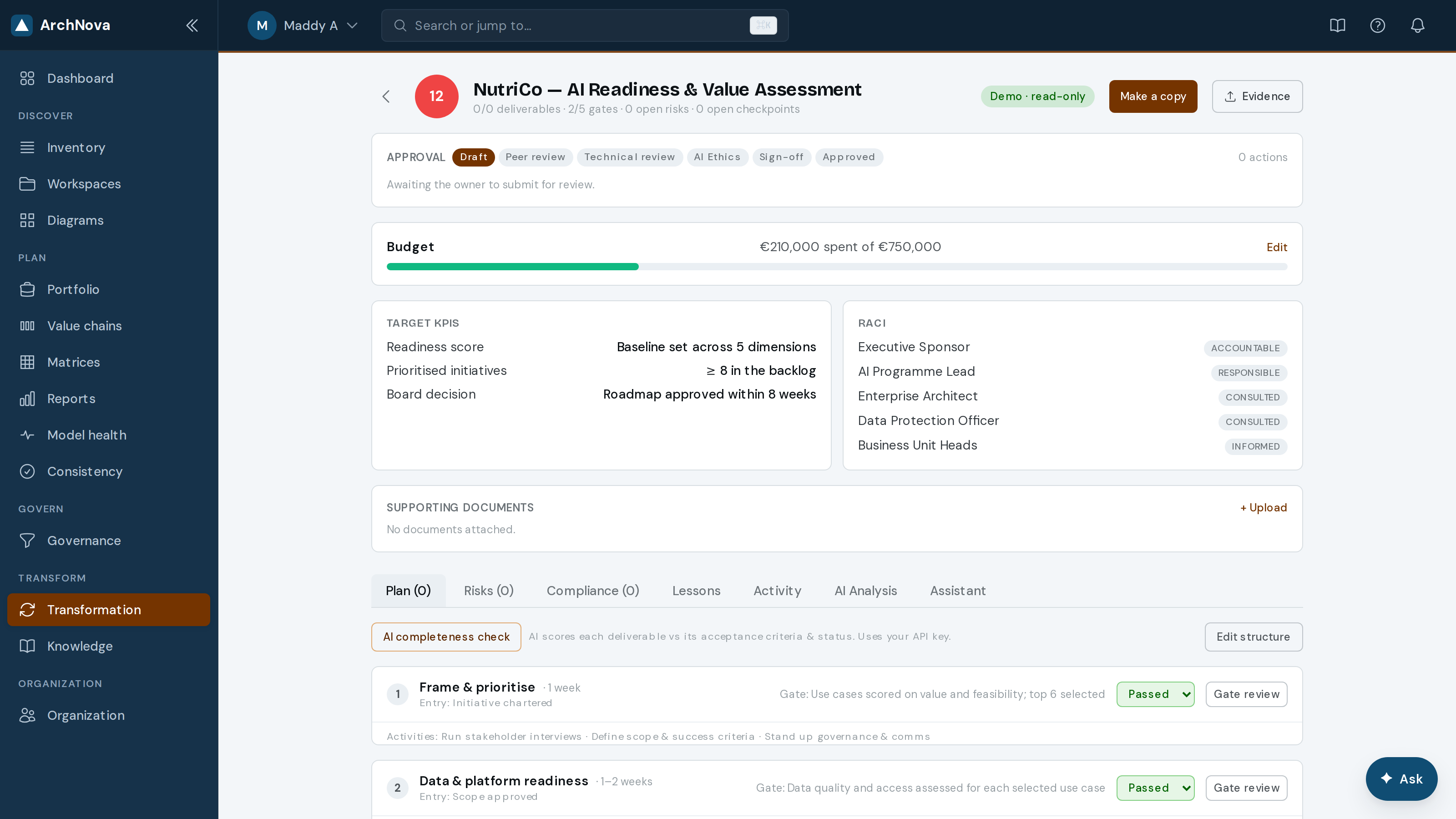Click the Transformation refresh icon

(27, 610)
